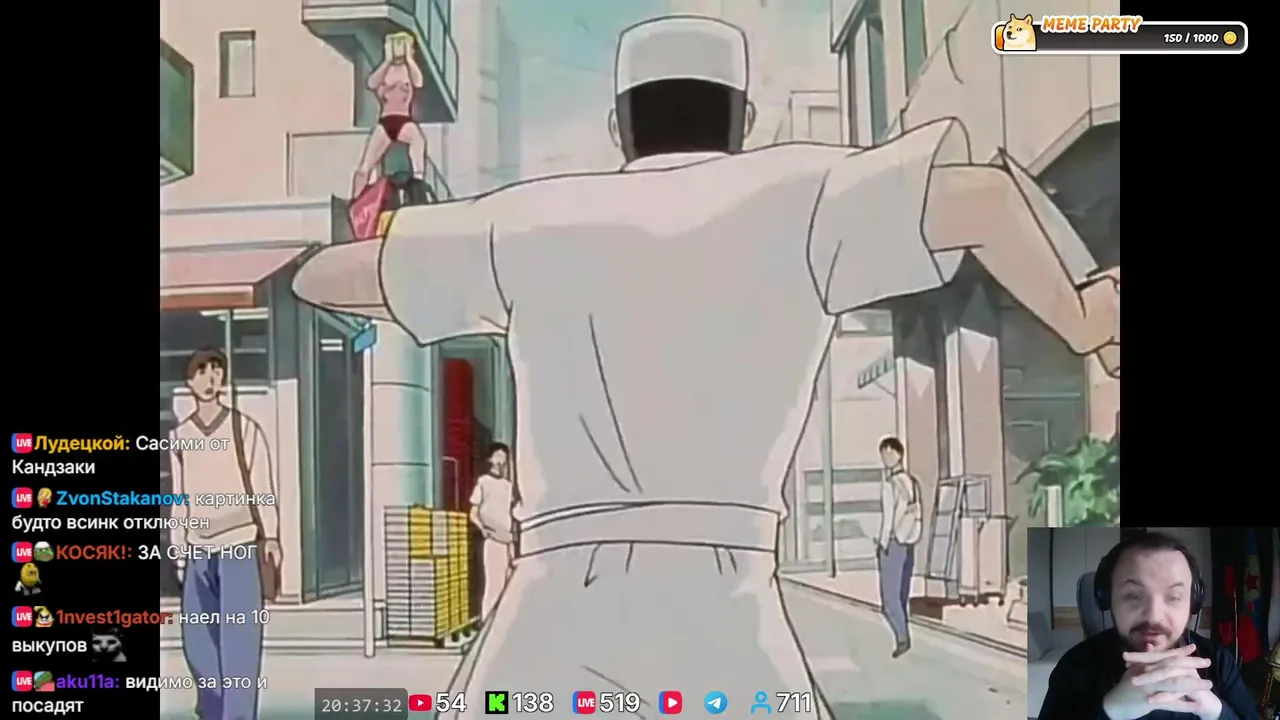
Task: Click the LIVE count '519'
Action: (620, 703)
